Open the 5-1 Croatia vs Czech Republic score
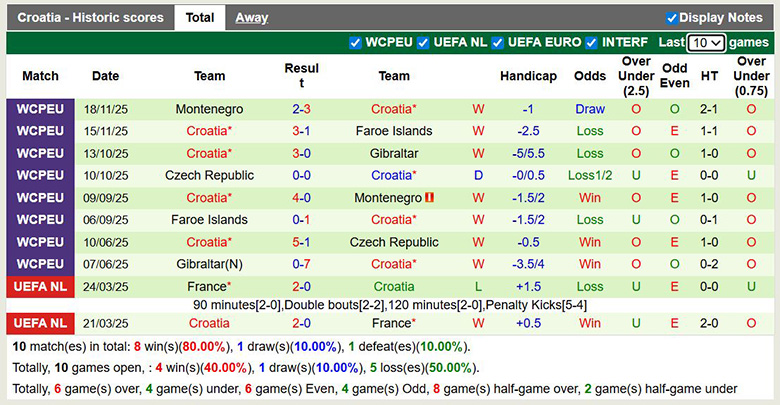The image size is (780, 405). 301,243
